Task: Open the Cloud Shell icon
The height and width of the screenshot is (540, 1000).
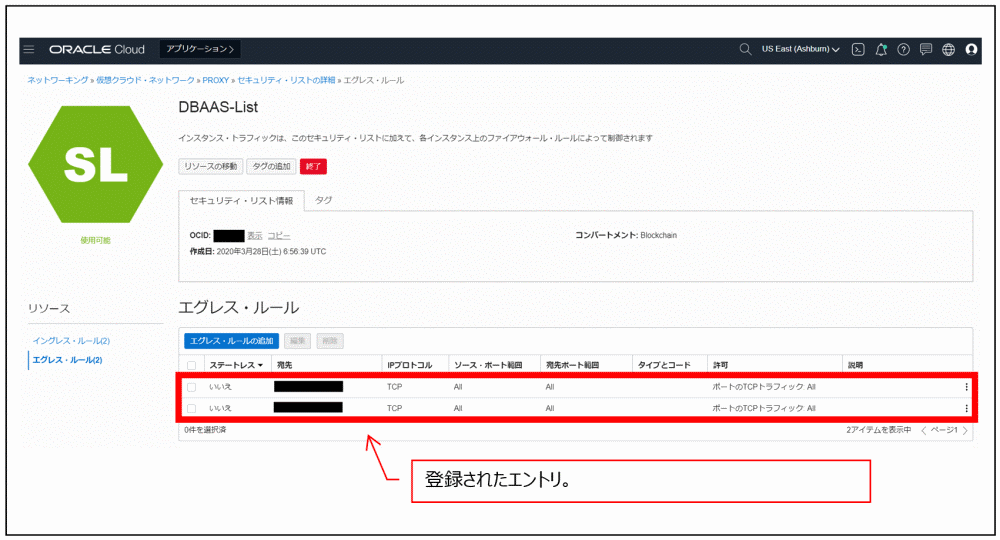Action: click(x=858, y=49)
